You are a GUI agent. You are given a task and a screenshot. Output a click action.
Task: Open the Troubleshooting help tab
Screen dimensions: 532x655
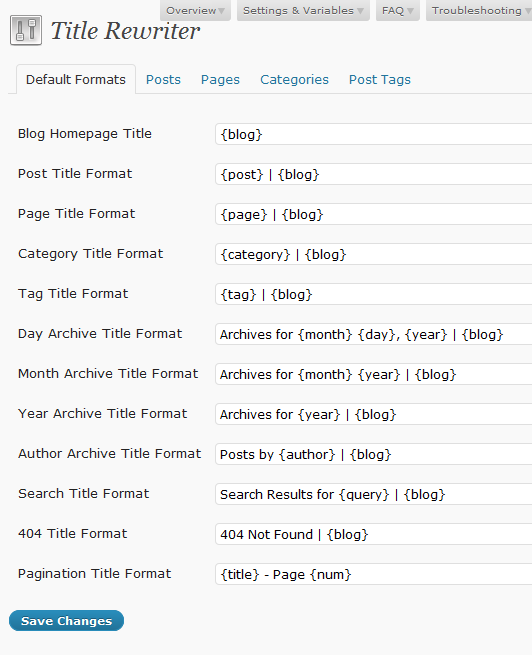pos(479,10)
